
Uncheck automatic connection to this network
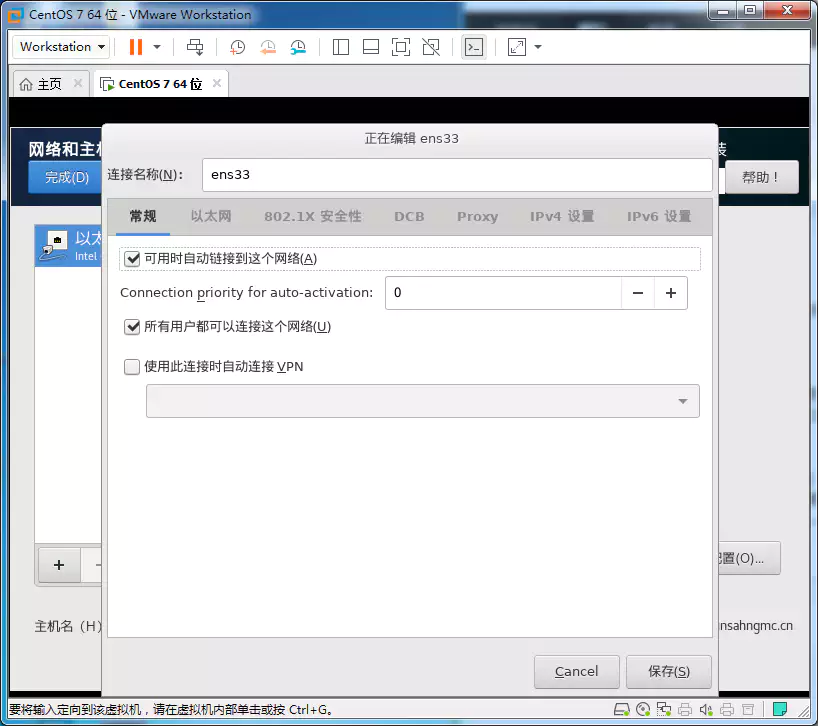(132, 258)
